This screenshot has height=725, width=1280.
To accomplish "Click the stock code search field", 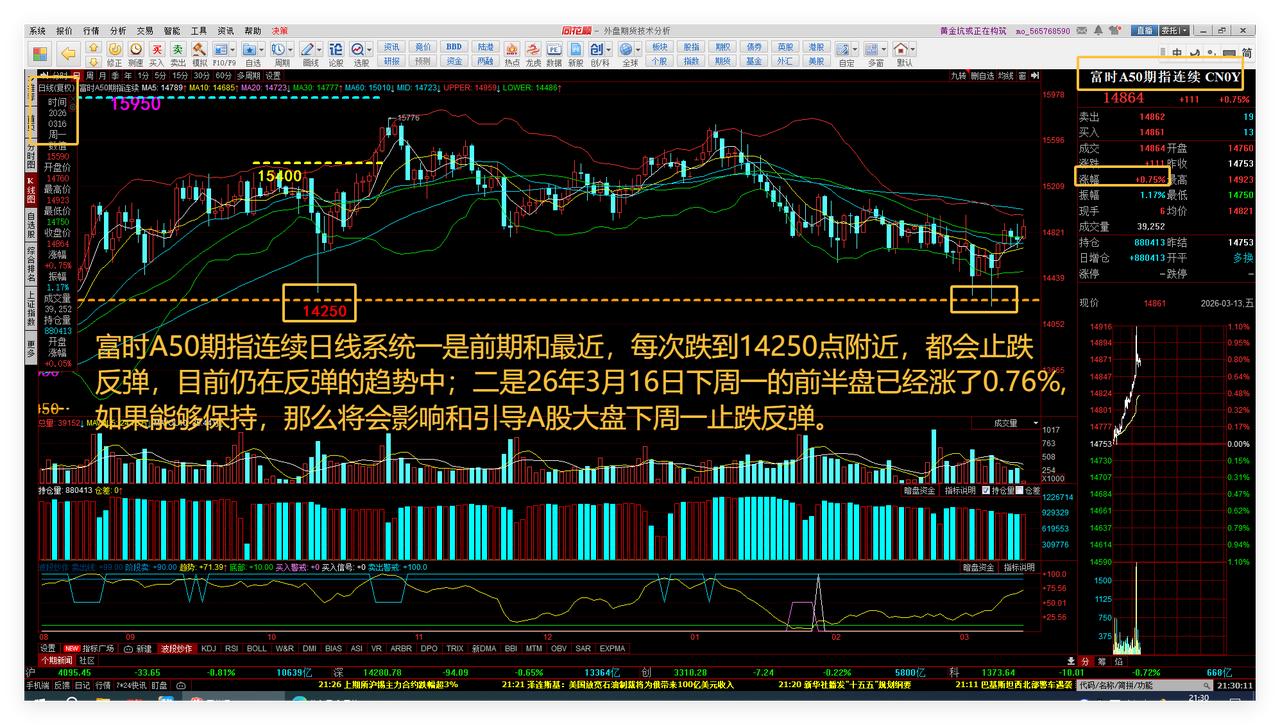I will (1145, 685).
